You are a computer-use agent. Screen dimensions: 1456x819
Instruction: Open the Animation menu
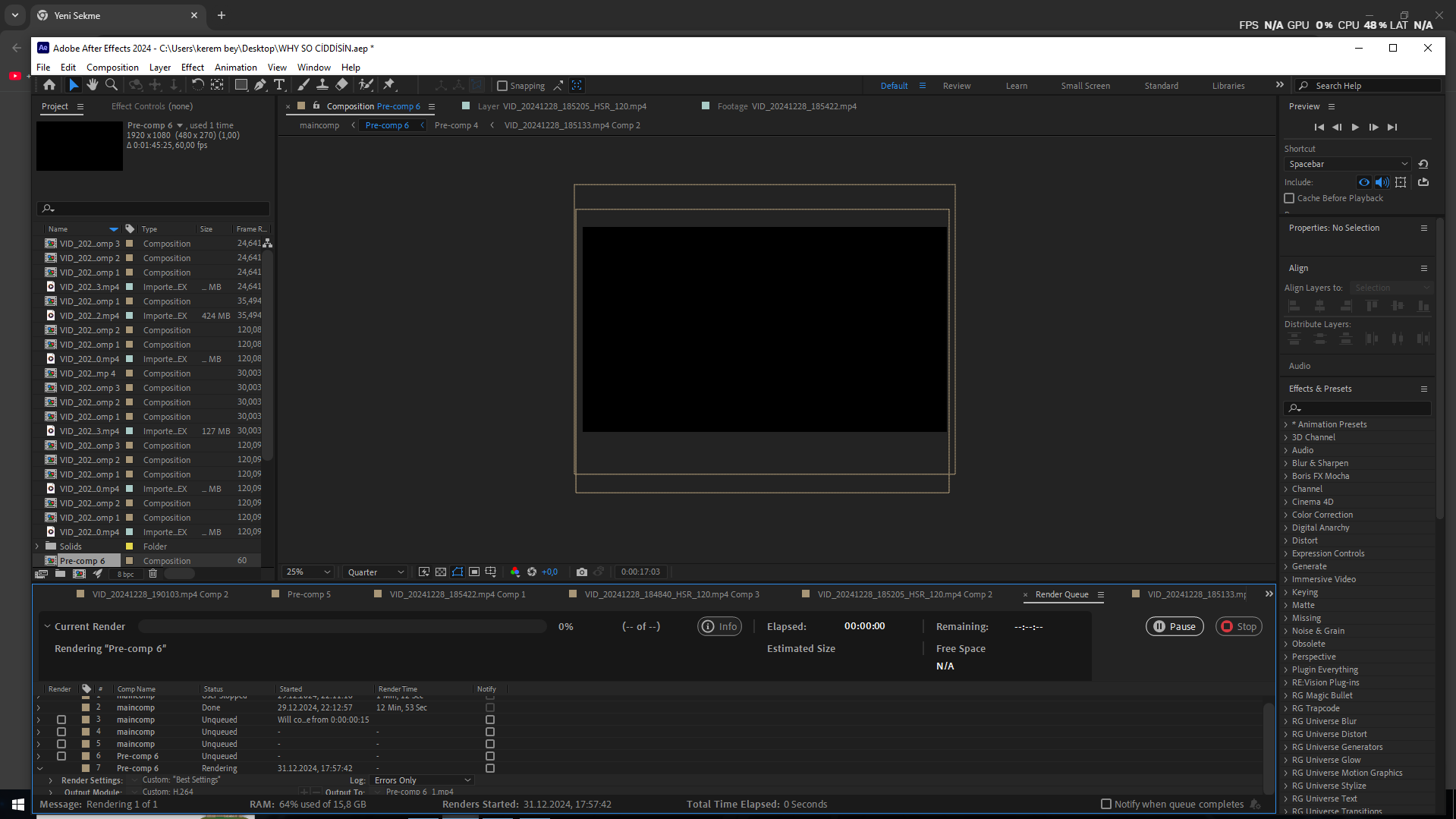point(236,68)
